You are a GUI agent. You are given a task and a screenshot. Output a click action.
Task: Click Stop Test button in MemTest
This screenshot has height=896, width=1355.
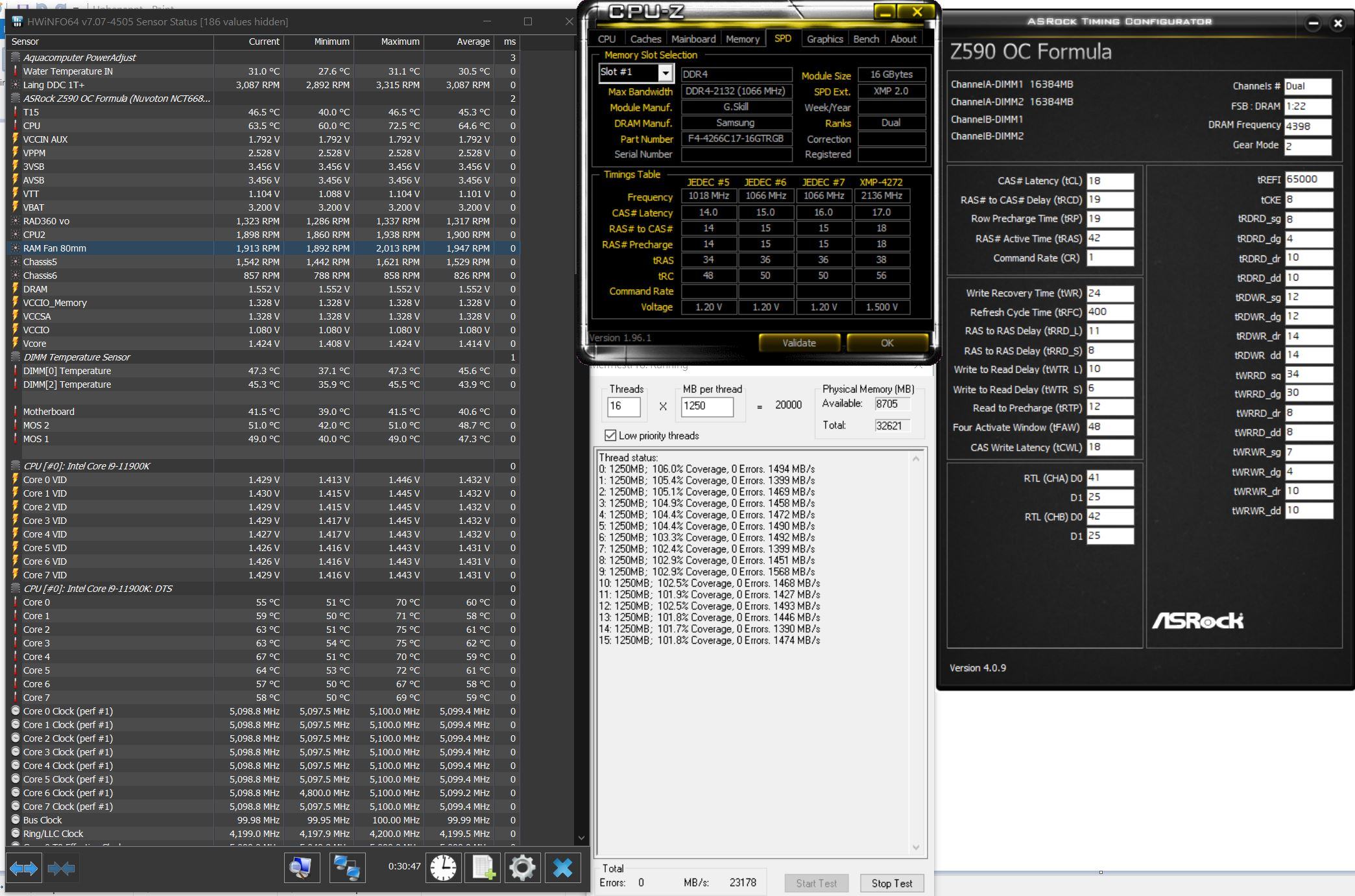(892, 883)
